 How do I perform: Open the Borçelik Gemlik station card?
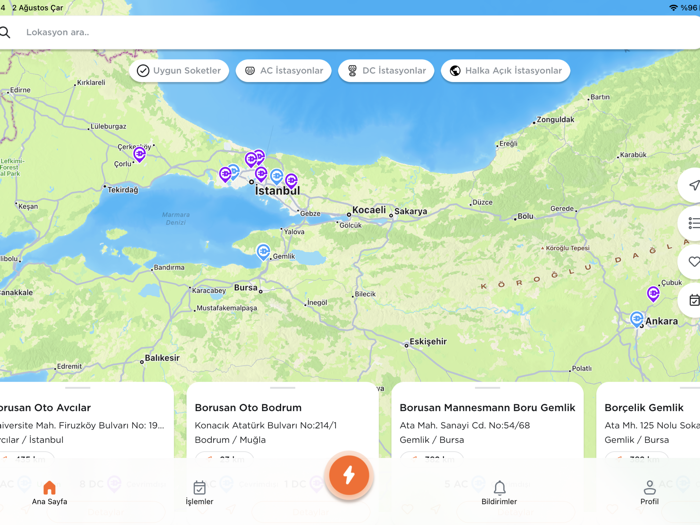(x=648, y=422)
